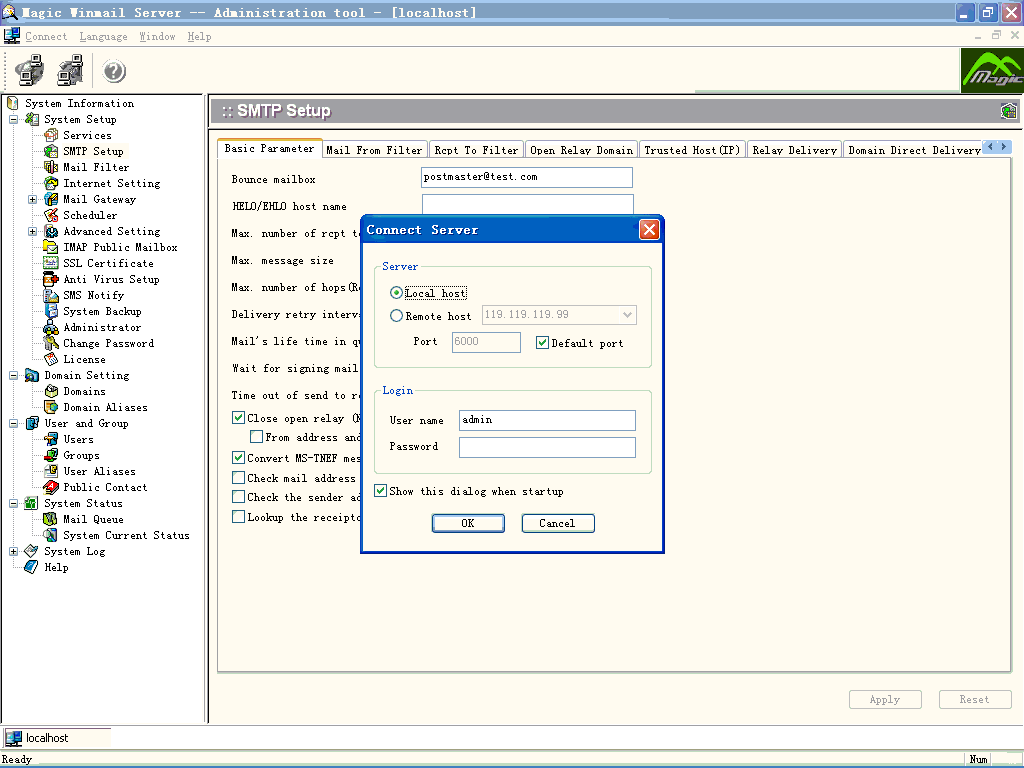Select the localhost window tab at bottom
This screenshot has height=768, width=1024.
(x=57, y=738)
